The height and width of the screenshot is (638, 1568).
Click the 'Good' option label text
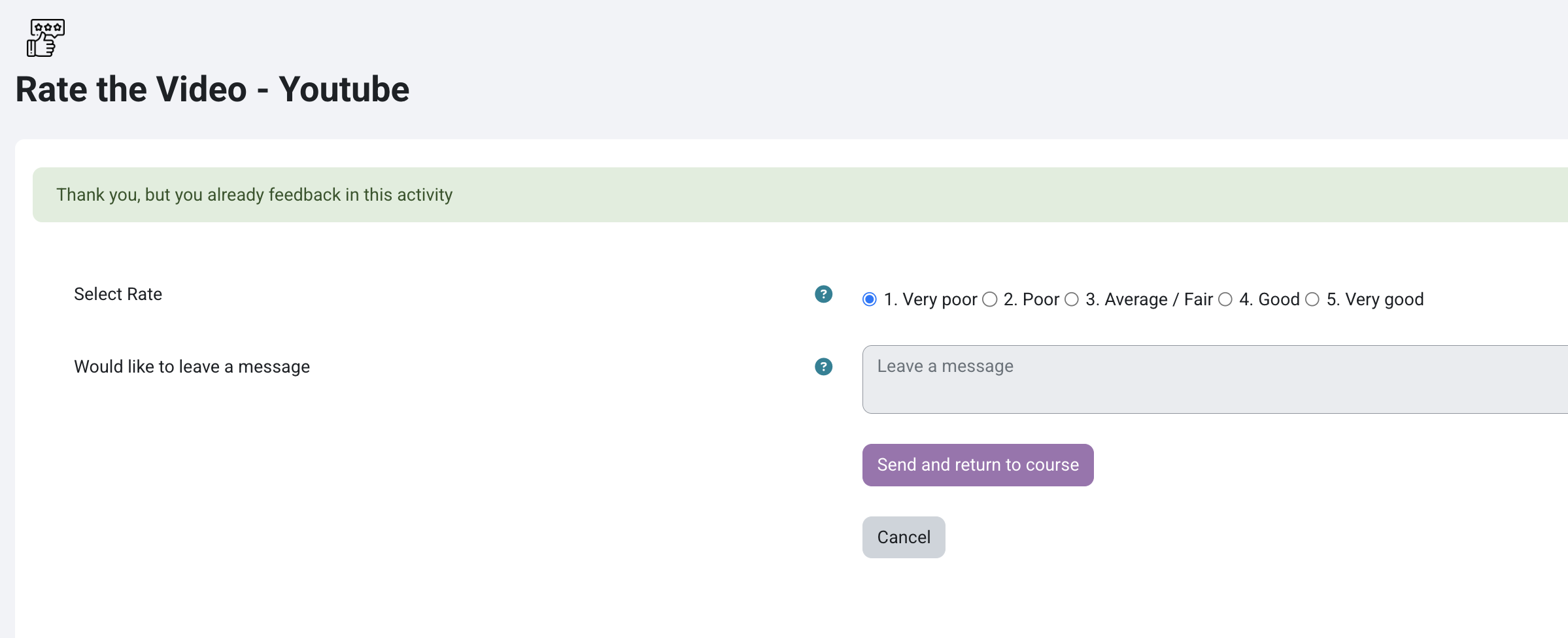tap(1269, 299)
